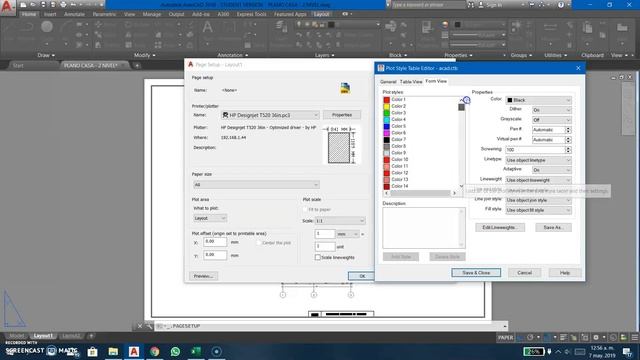Open the Color dropdown showing Black
Screen dimensions: 640x360
(x=538, y=100)
